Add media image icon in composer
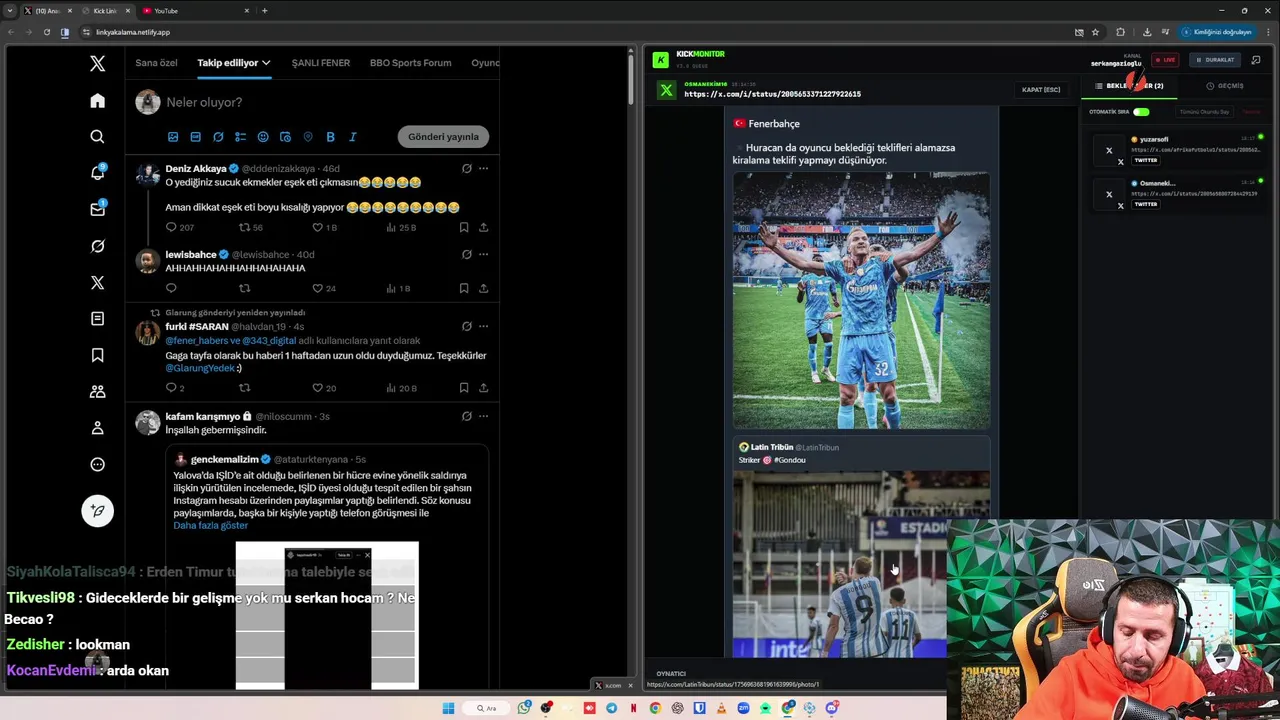Viewport: 1280px width, 720px height. [x=173, y=137]
